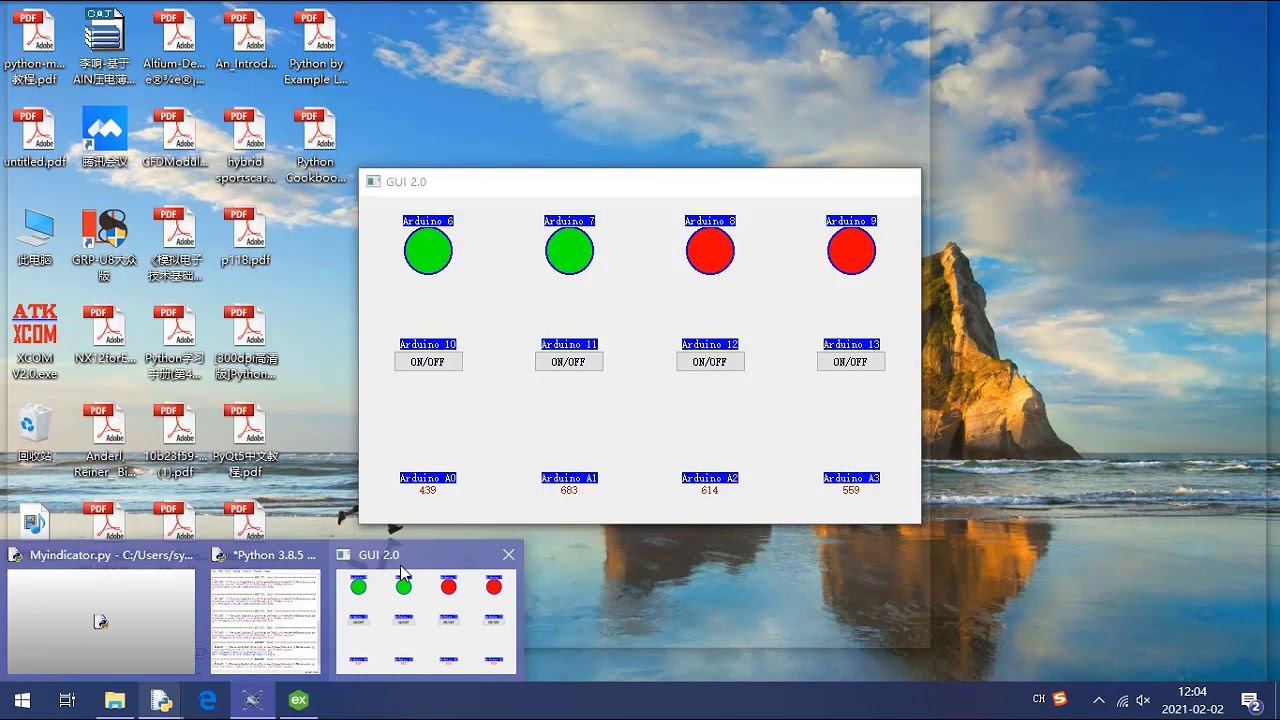Click the A3 reading value 559
Screen dimensions: 1280x720
click(x=851, y=491)
